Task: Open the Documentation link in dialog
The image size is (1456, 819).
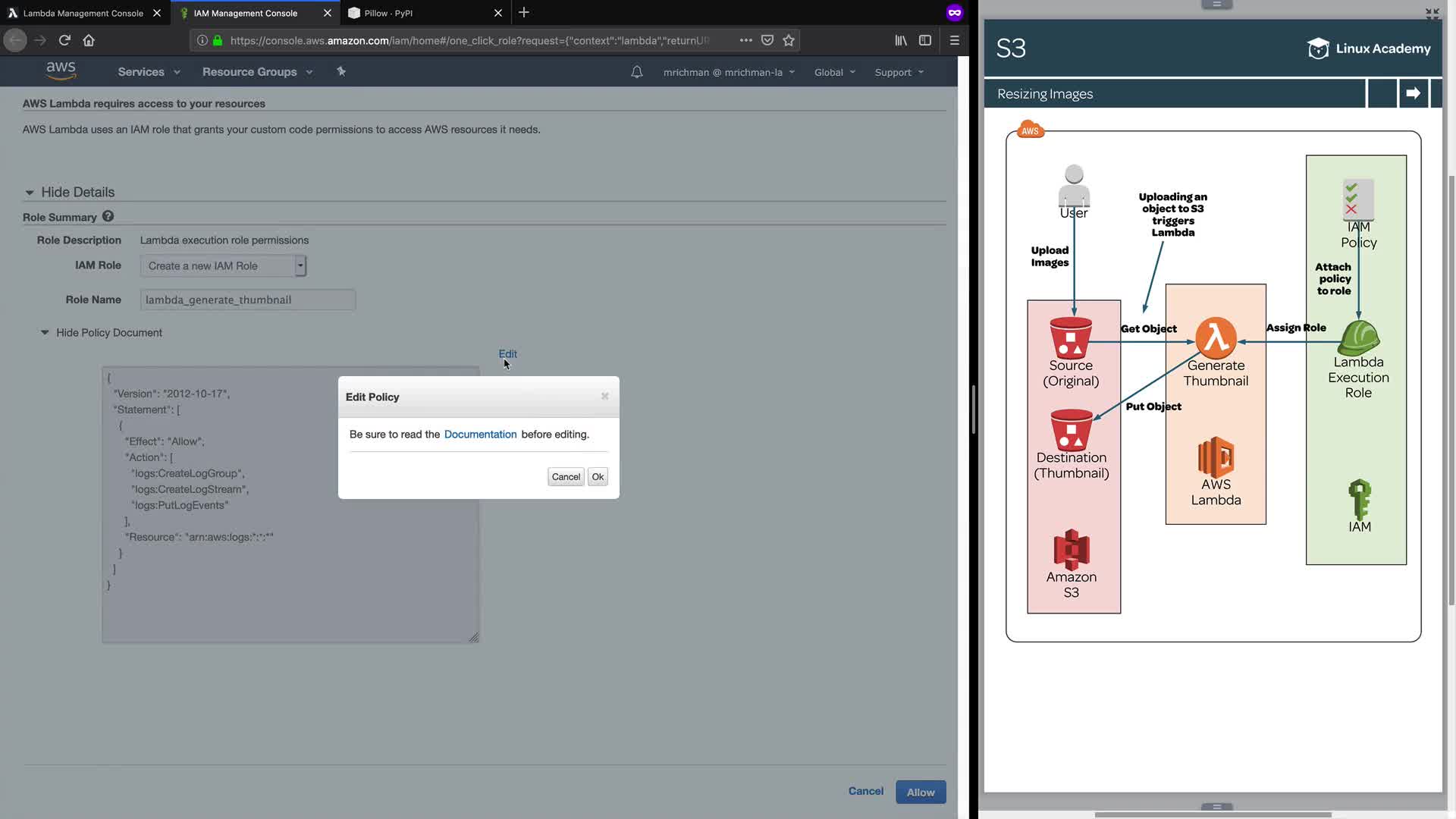Action: click(480, 435)
